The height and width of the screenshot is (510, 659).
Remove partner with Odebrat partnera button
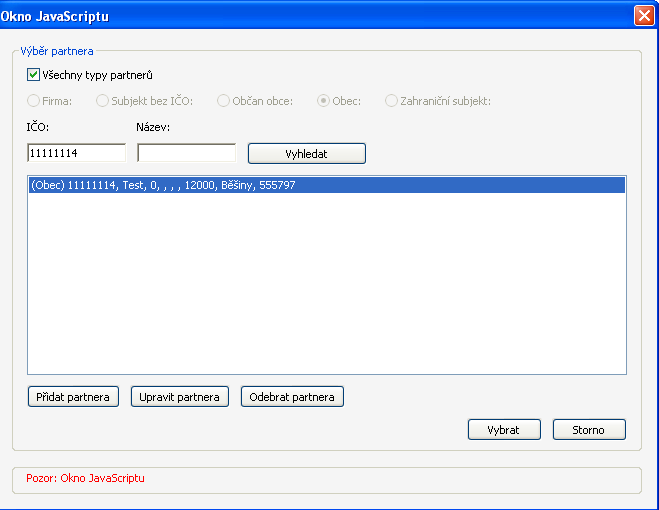tap(292, 396)
